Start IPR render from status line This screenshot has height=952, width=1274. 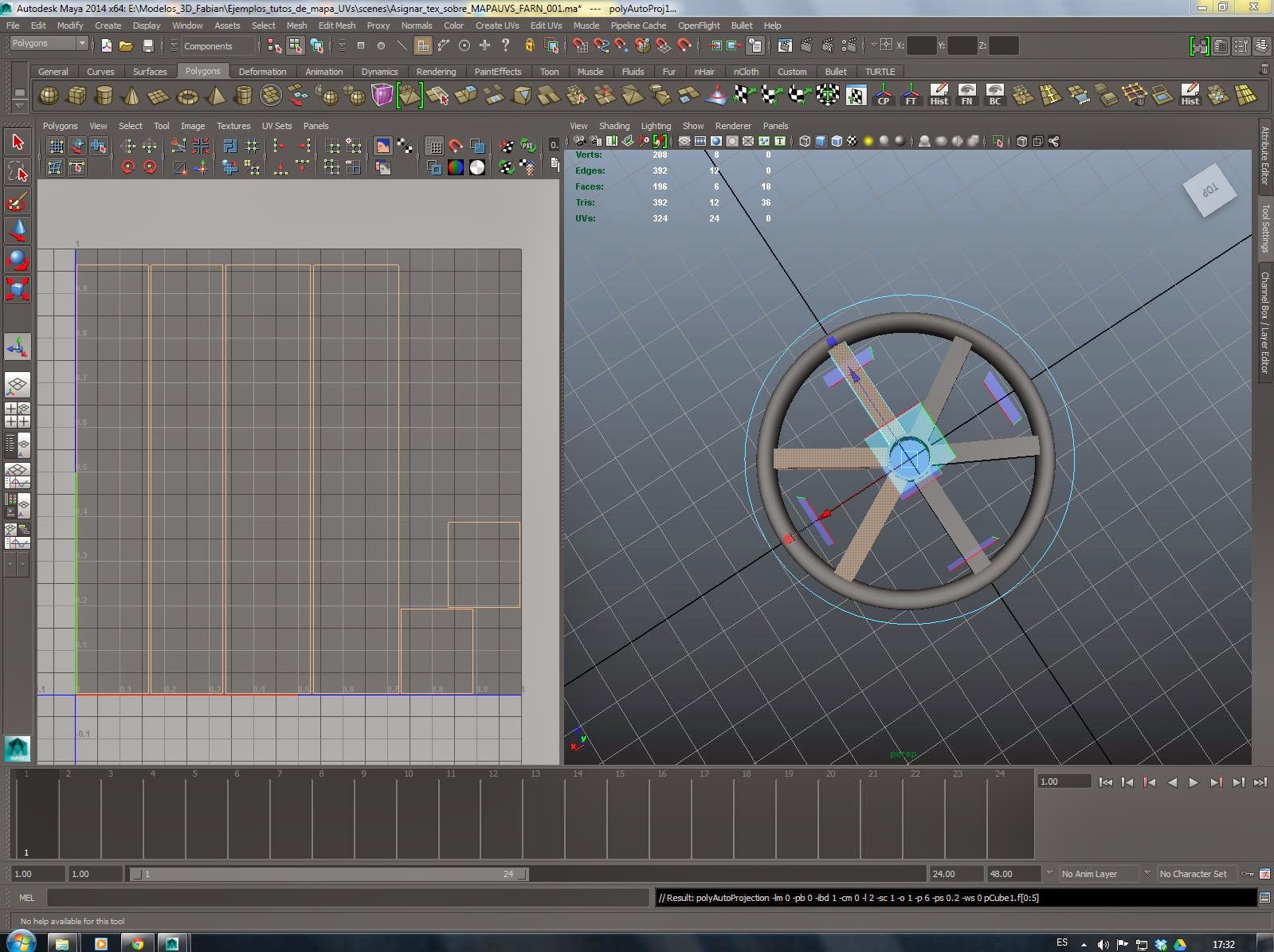coord(828,45)
